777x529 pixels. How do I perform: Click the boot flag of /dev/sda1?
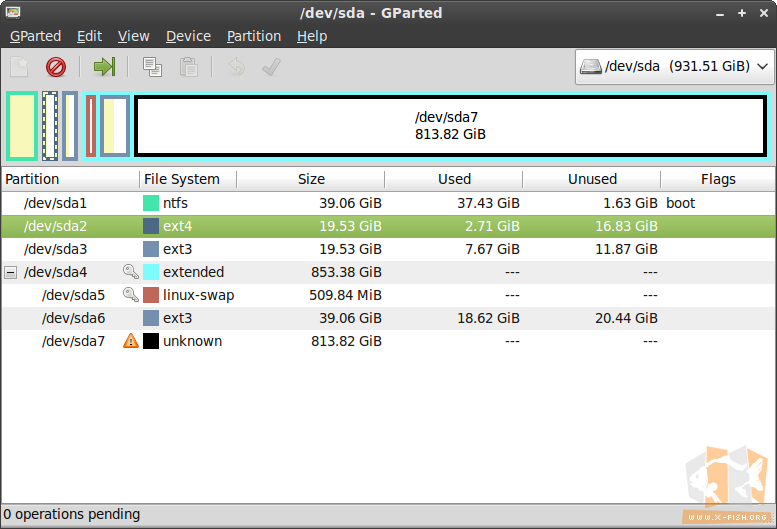pos(680,203)
